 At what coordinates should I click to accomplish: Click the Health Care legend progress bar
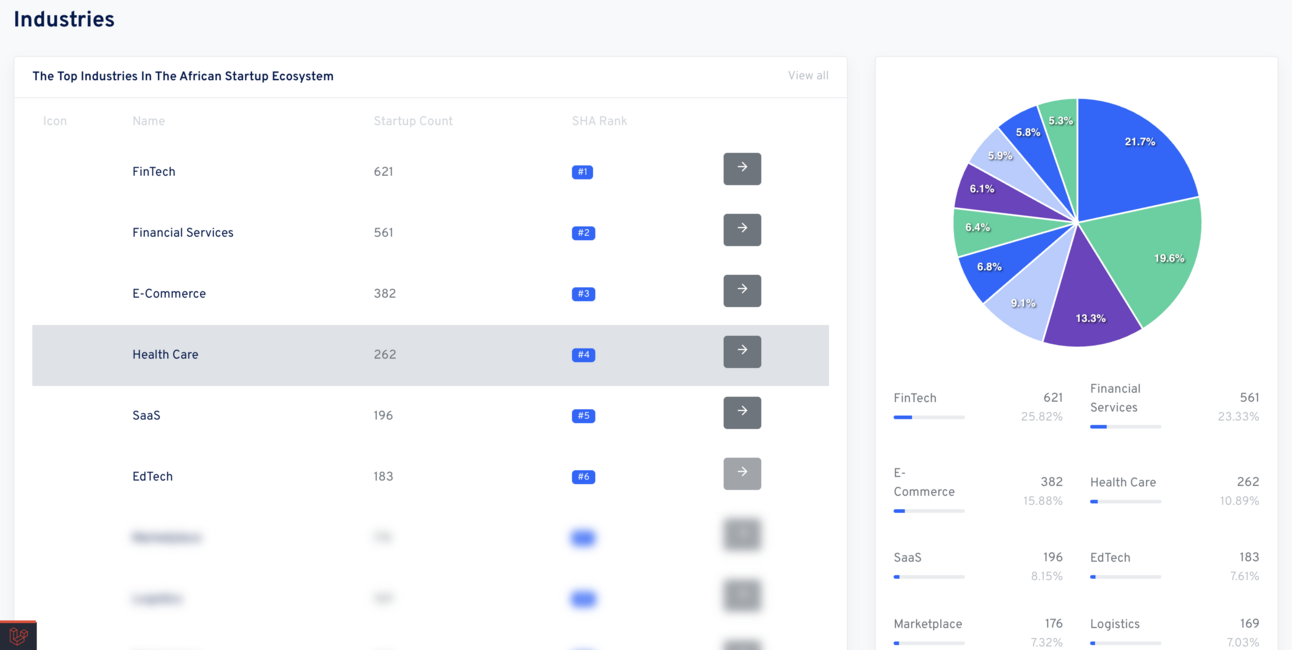click(1126, 501)
